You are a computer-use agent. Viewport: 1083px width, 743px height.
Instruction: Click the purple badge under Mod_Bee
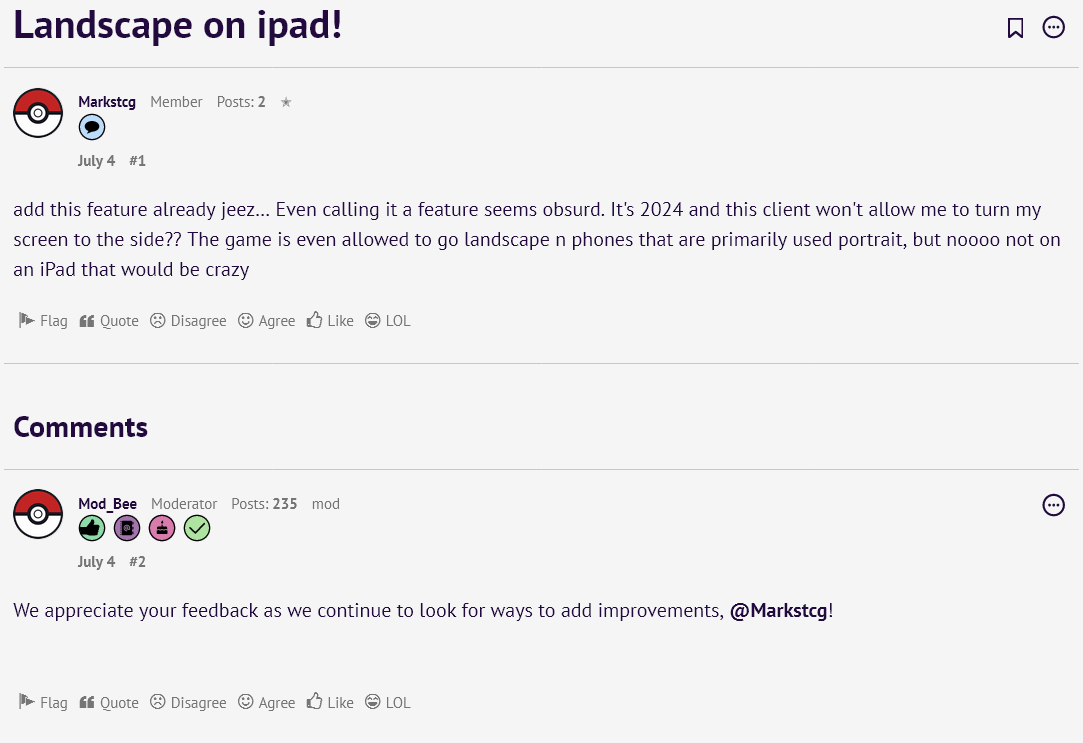pyautogui.click(x=127, y=528)
